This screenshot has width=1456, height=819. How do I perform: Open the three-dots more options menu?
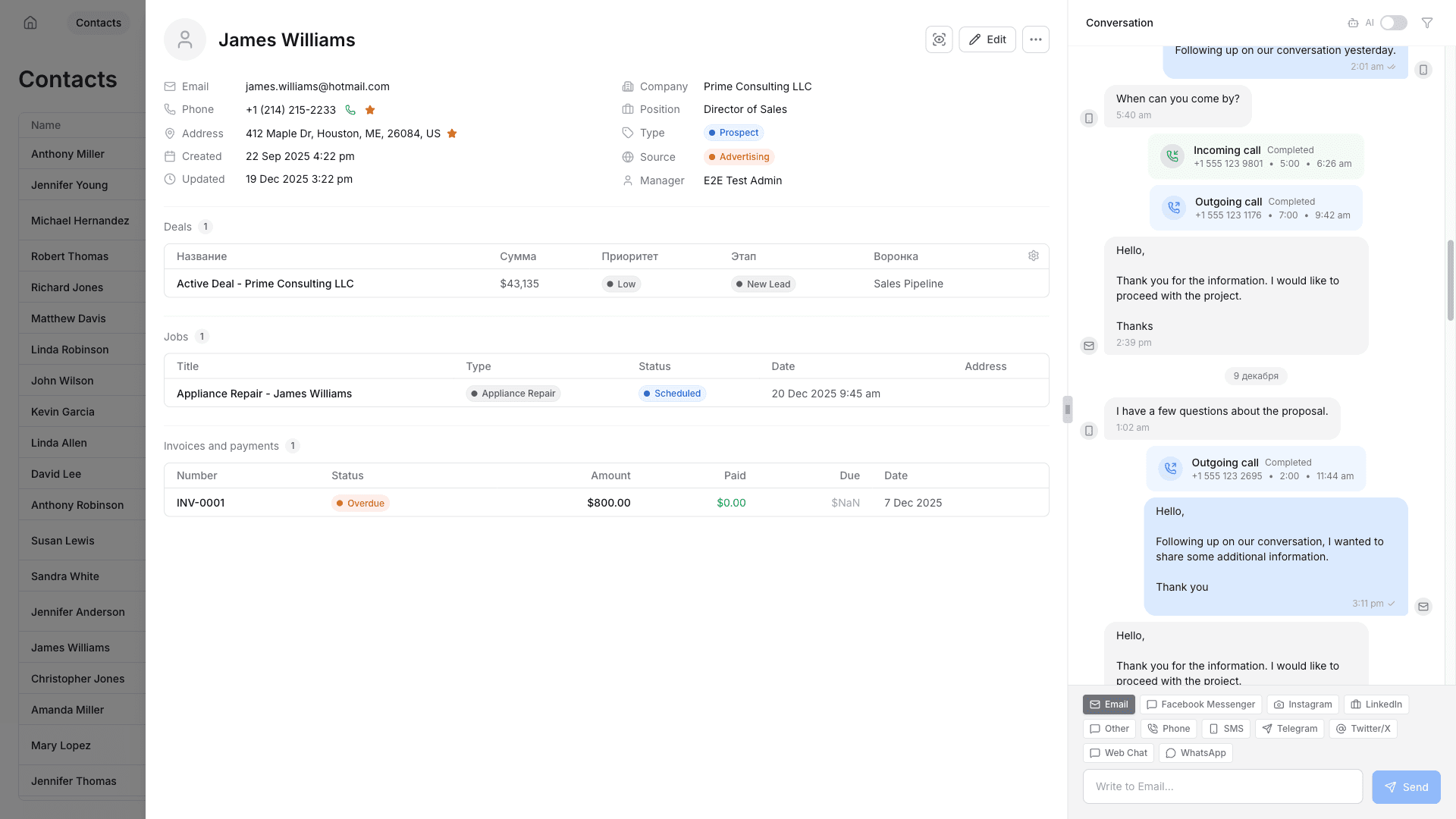[x=1035, y=39]
